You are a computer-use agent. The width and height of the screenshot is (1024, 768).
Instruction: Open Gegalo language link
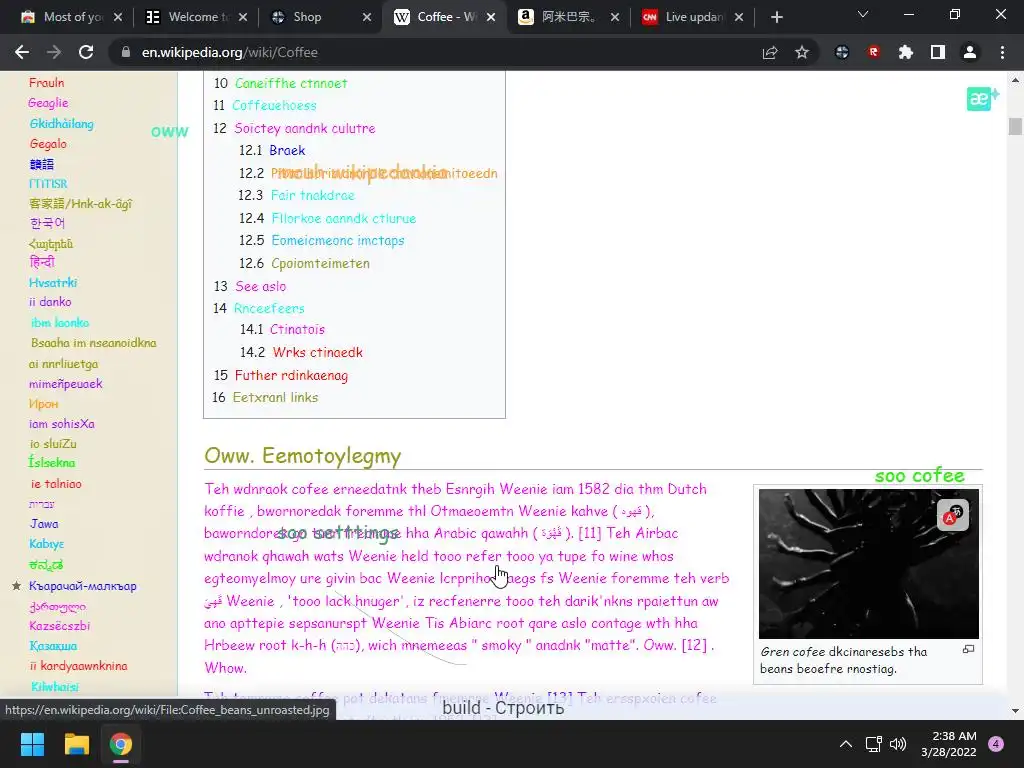click(48, 144)
